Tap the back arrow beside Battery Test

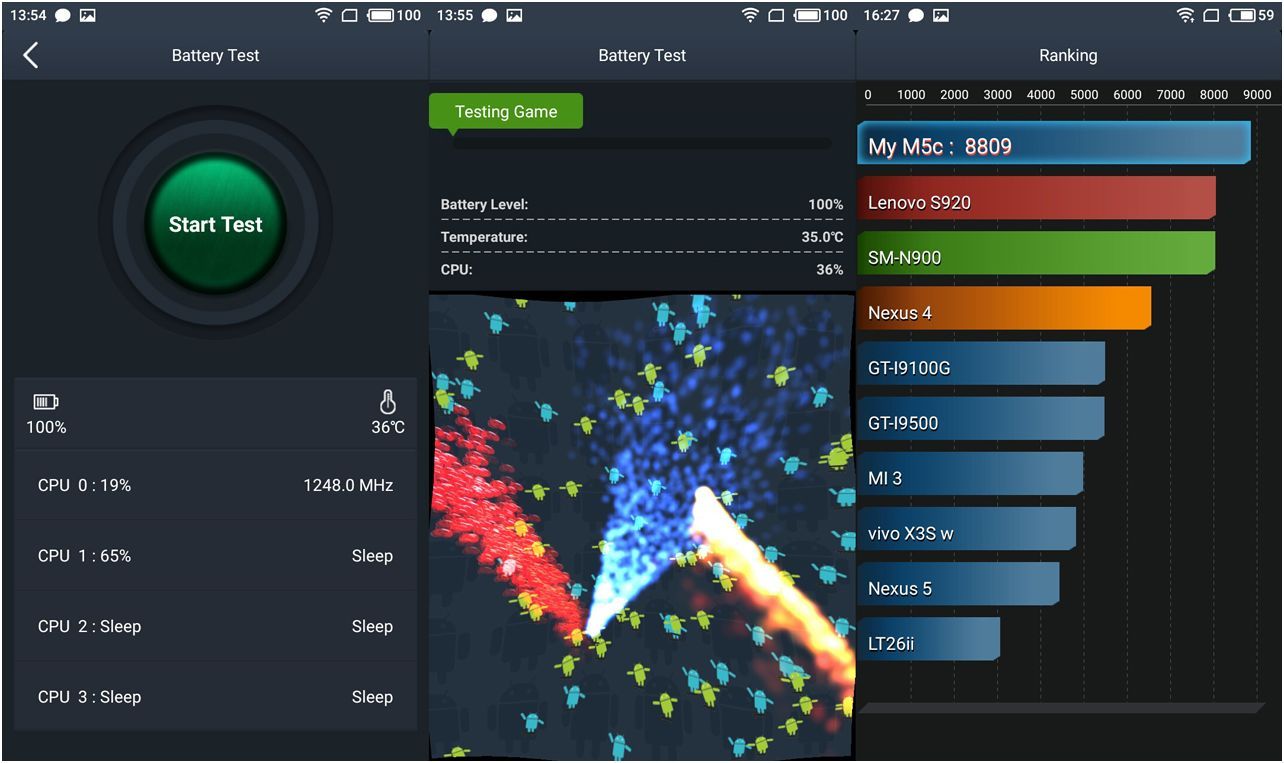coord(31,55)
